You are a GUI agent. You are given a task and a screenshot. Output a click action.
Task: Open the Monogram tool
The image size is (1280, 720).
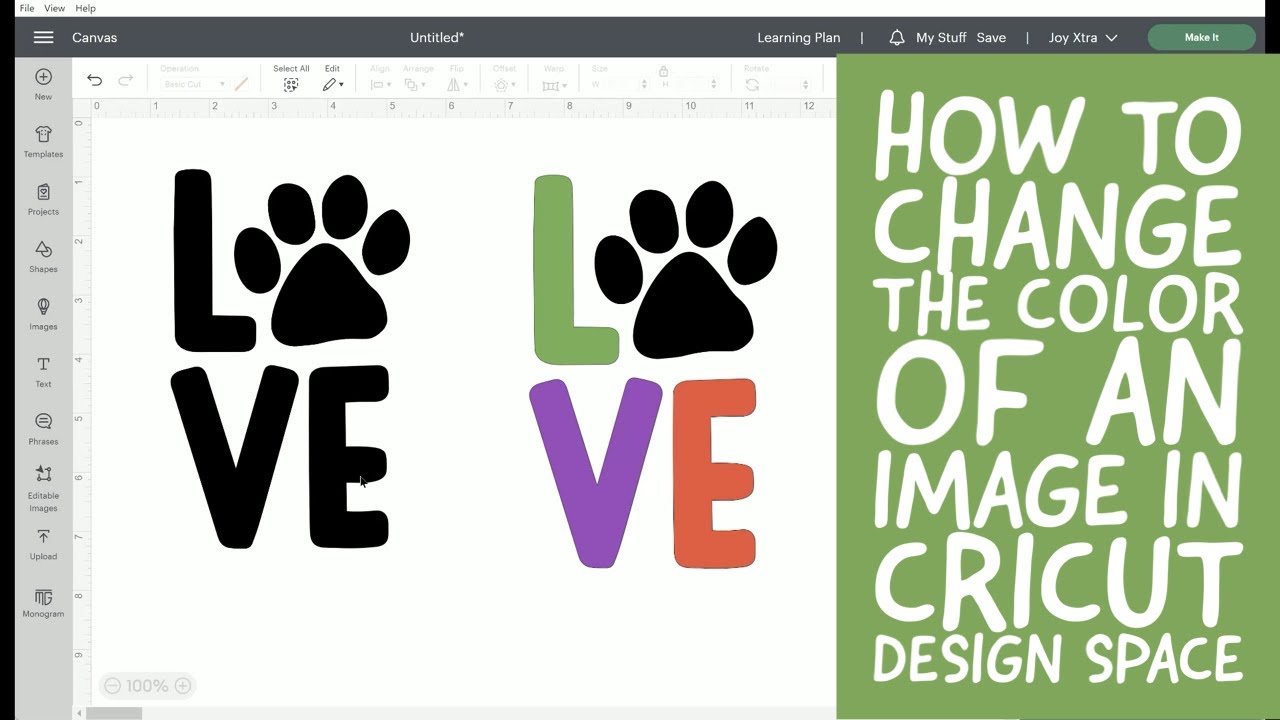(43, 603)
